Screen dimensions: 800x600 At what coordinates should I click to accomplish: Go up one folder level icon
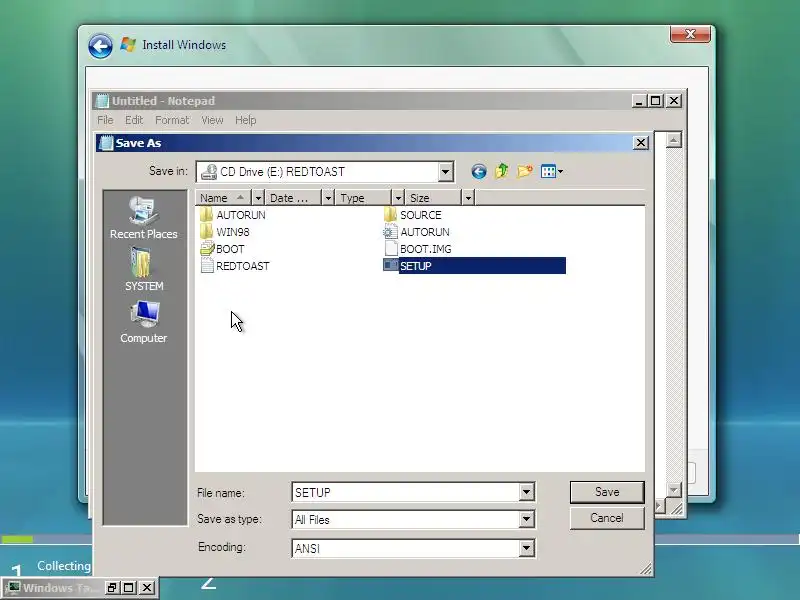click(502, 171)
